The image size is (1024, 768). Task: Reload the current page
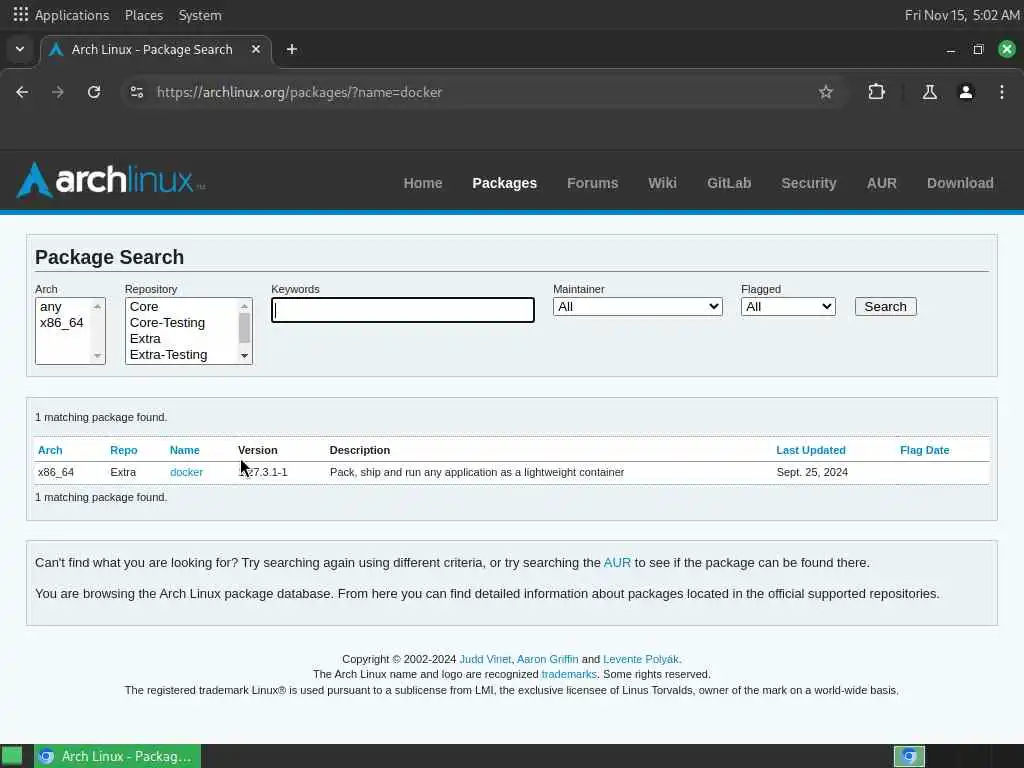click(x=94, y=92)
